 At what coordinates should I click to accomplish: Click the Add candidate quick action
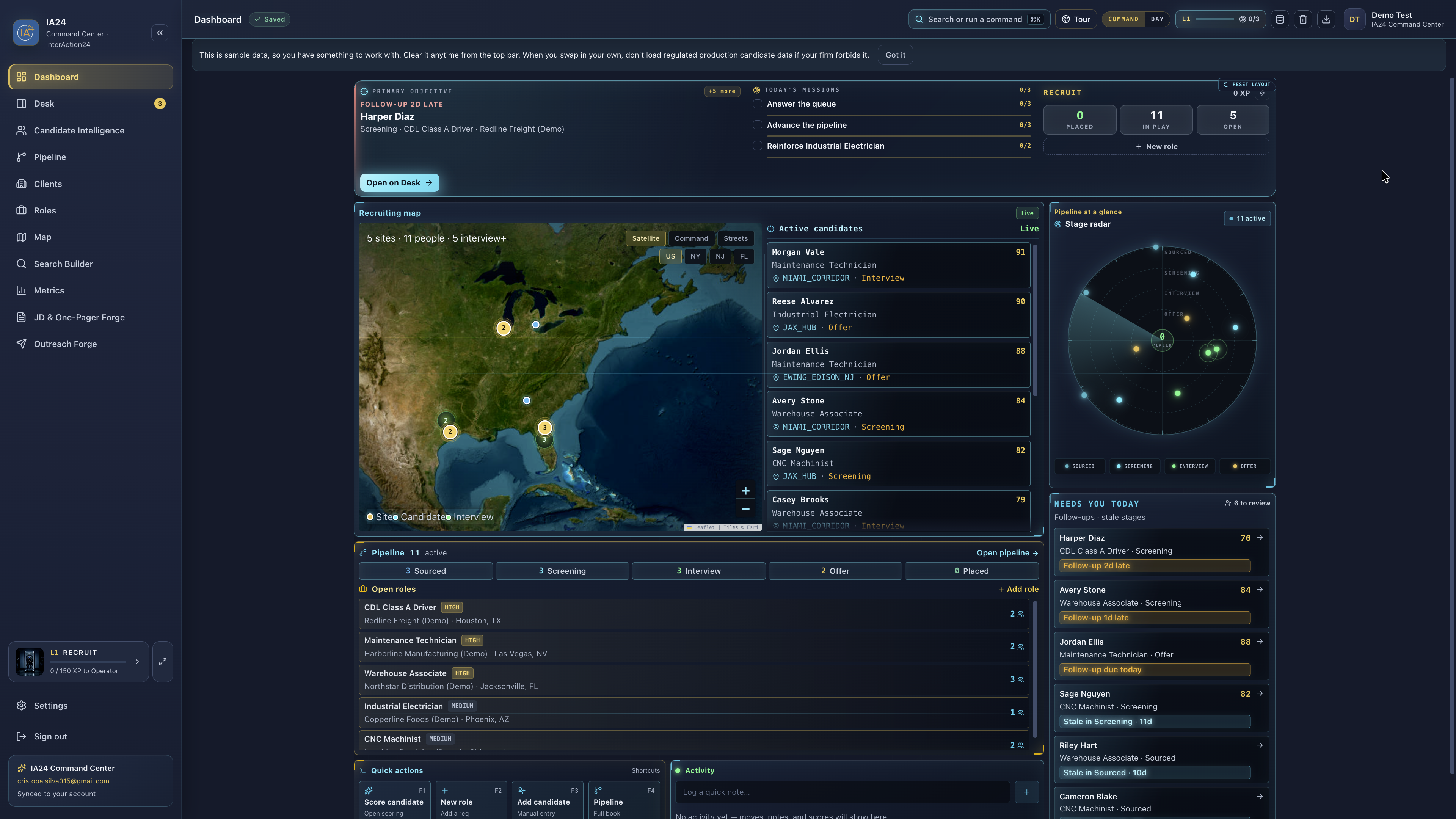pos(547,801)
